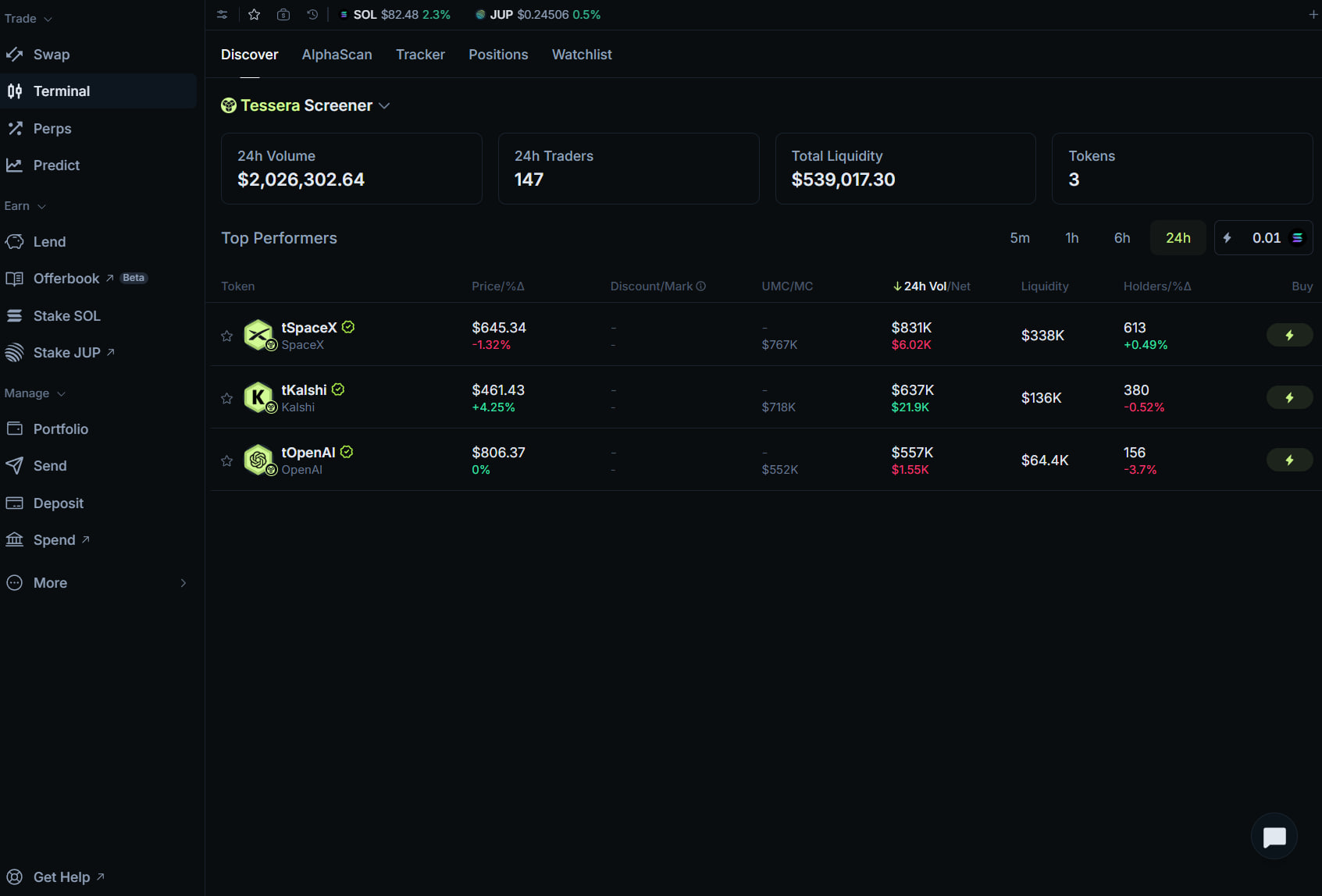Viewport: 1322px width, 896px height.
Task: Click the filter settings icon in top bar
Action: point(223,15)
